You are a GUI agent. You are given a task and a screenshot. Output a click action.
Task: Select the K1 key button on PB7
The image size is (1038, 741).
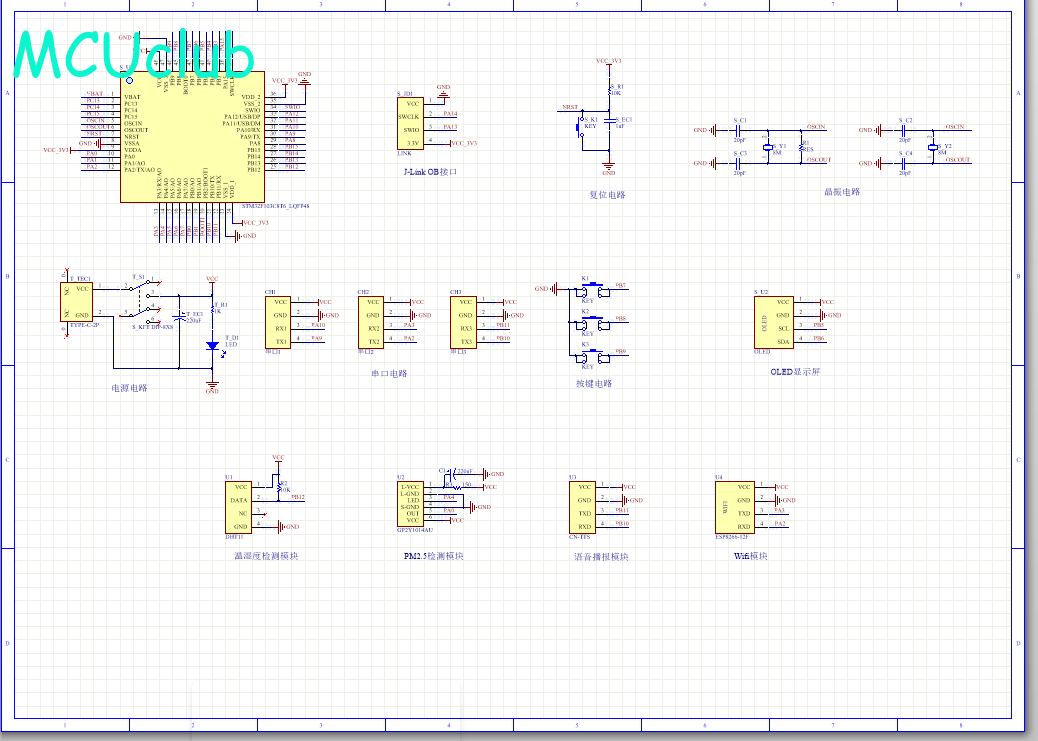click(x=593, y=291)
